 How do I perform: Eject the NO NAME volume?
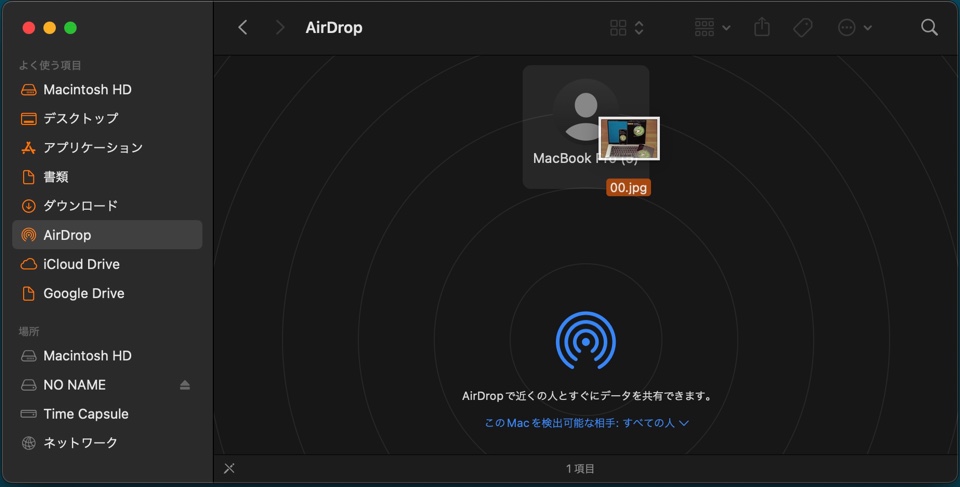click(x=185, y=385)
